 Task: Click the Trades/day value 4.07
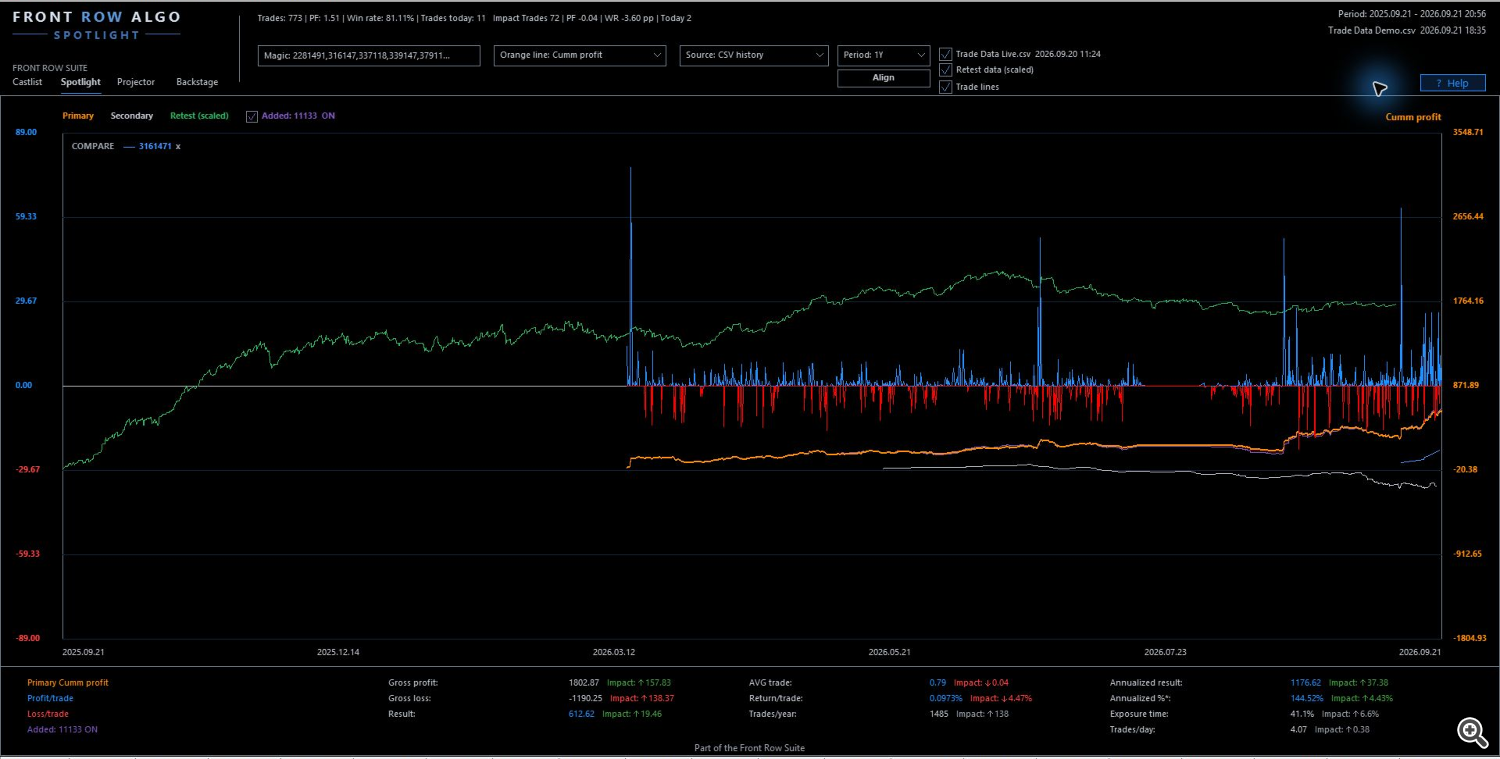click(x=1299, y=730)
